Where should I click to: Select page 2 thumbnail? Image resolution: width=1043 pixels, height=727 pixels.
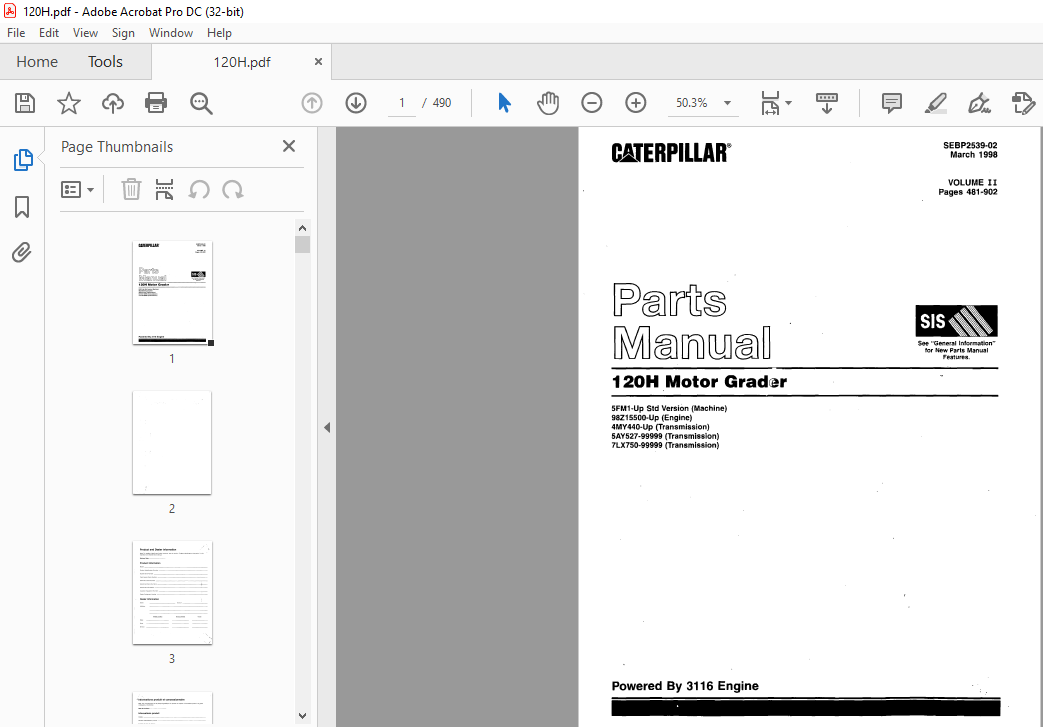coord(172,443)
